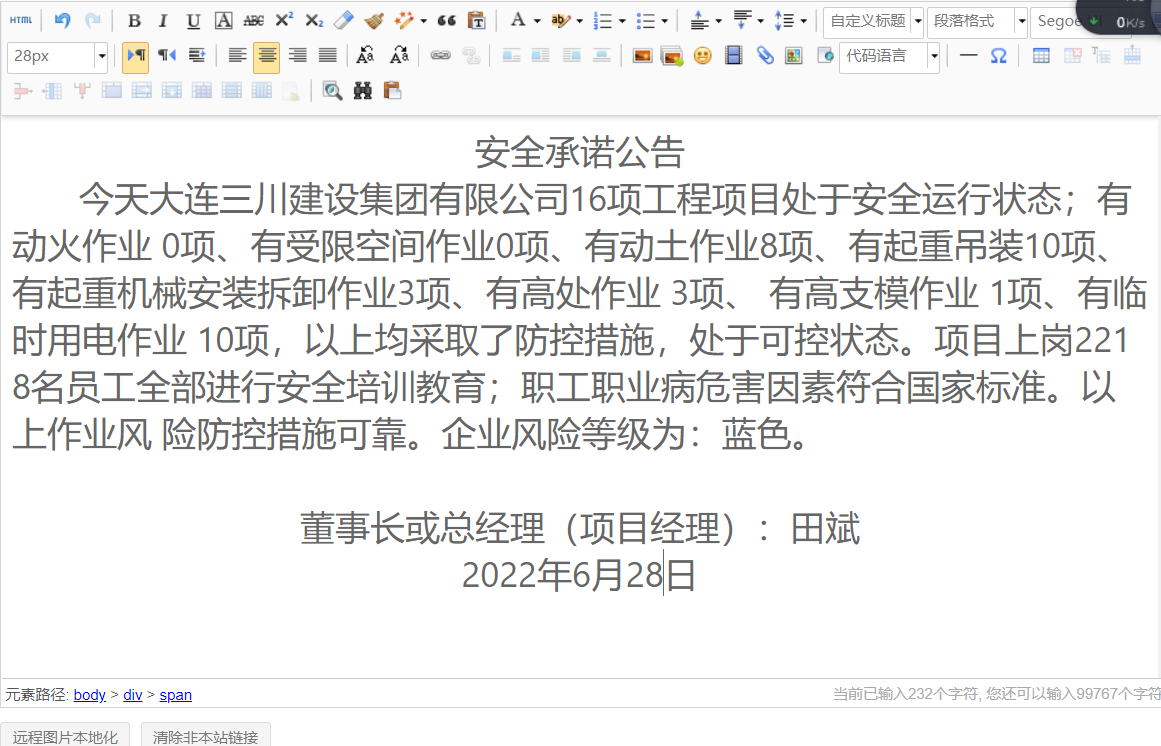This screenshot has height=746, width=1161.
Task: Select body in the element path
Action: (90, 695)
